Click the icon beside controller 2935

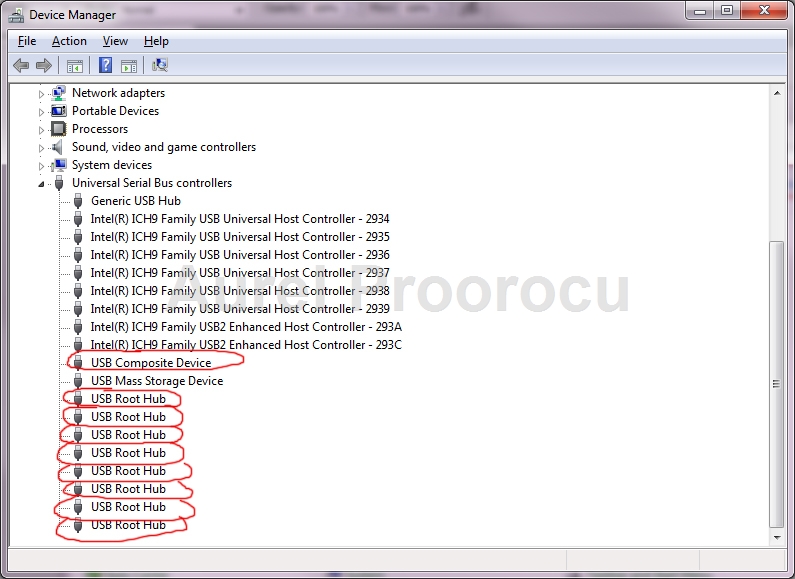pyautogui.click(x=78, y=237)
